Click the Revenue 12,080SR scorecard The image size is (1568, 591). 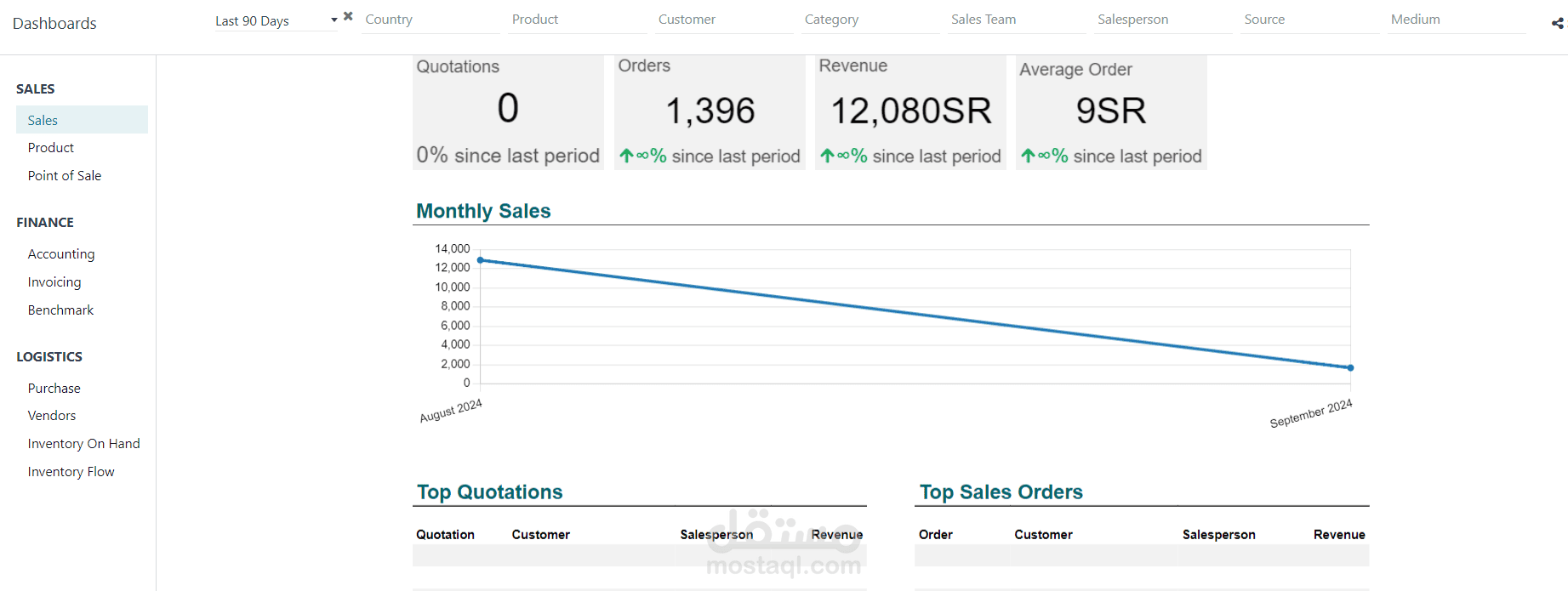point(910,112)
